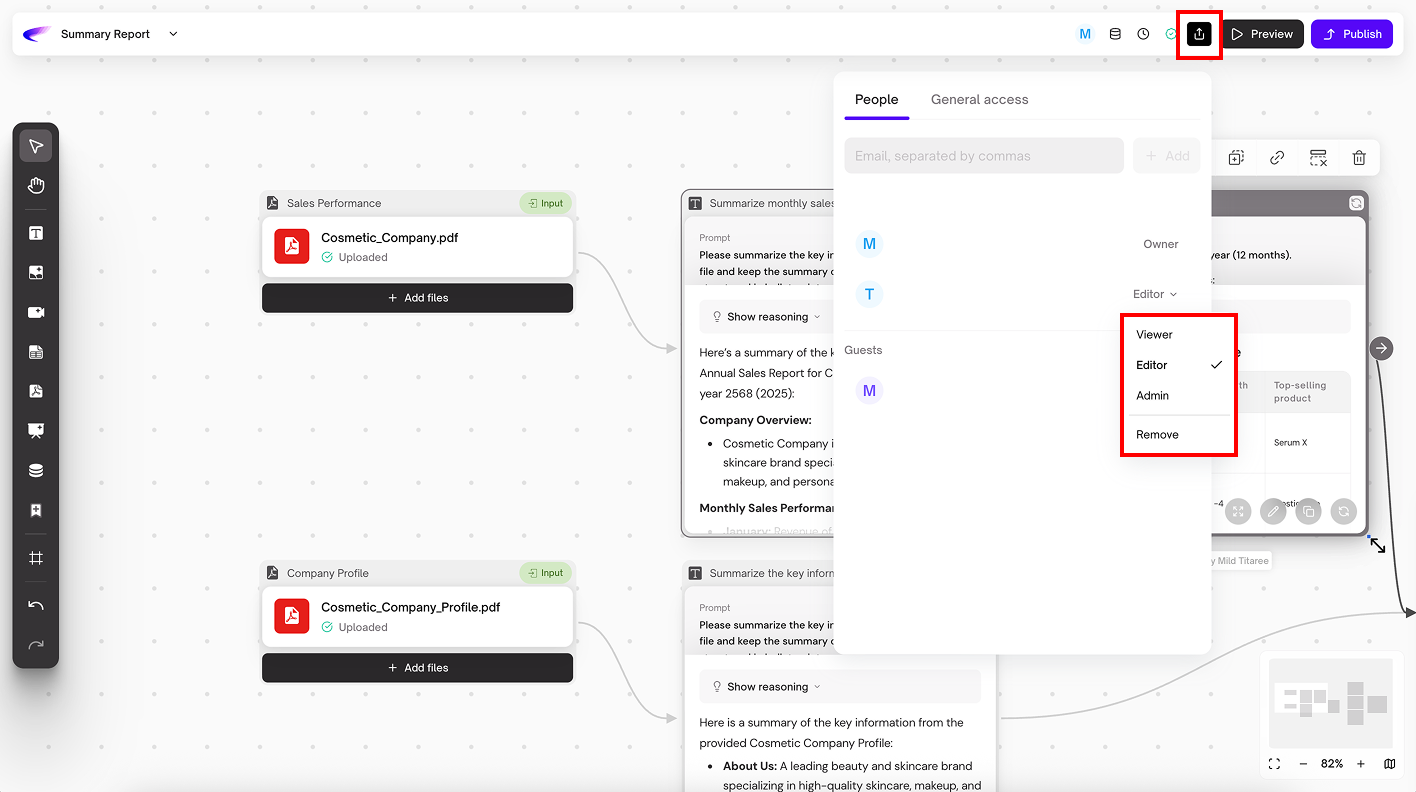Pick the text node tool in left toolbar

(36, 233)
